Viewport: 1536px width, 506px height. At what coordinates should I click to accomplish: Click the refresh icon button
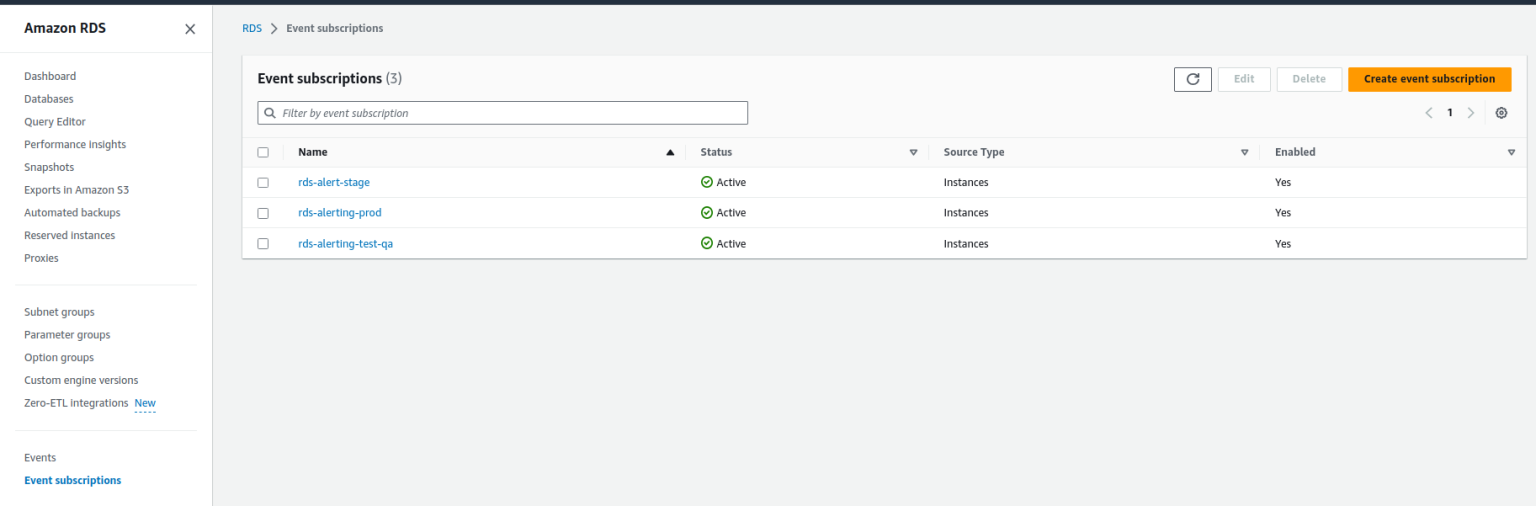(x=1192, y=79)
